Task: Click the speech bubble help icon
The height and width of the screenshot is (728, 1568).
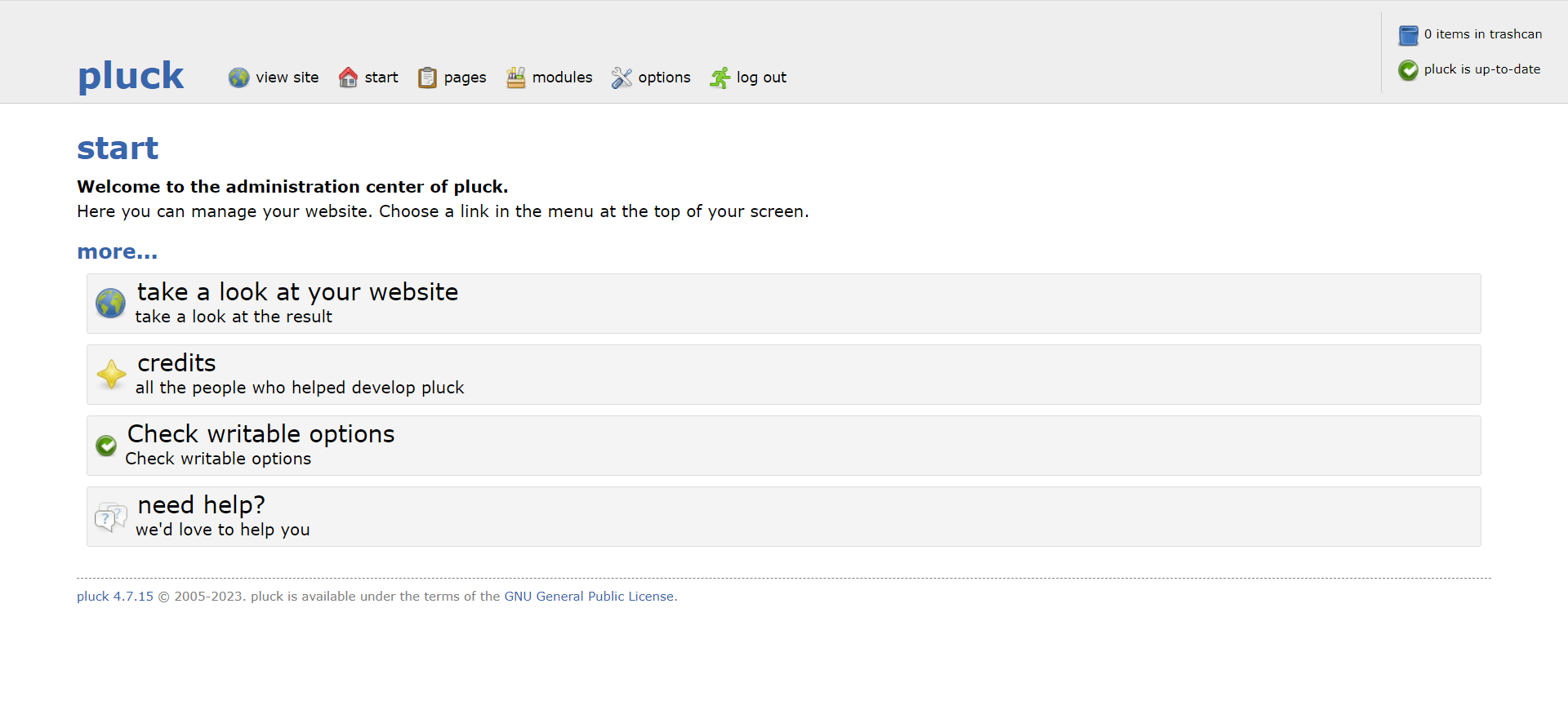Action: (111, 517)
